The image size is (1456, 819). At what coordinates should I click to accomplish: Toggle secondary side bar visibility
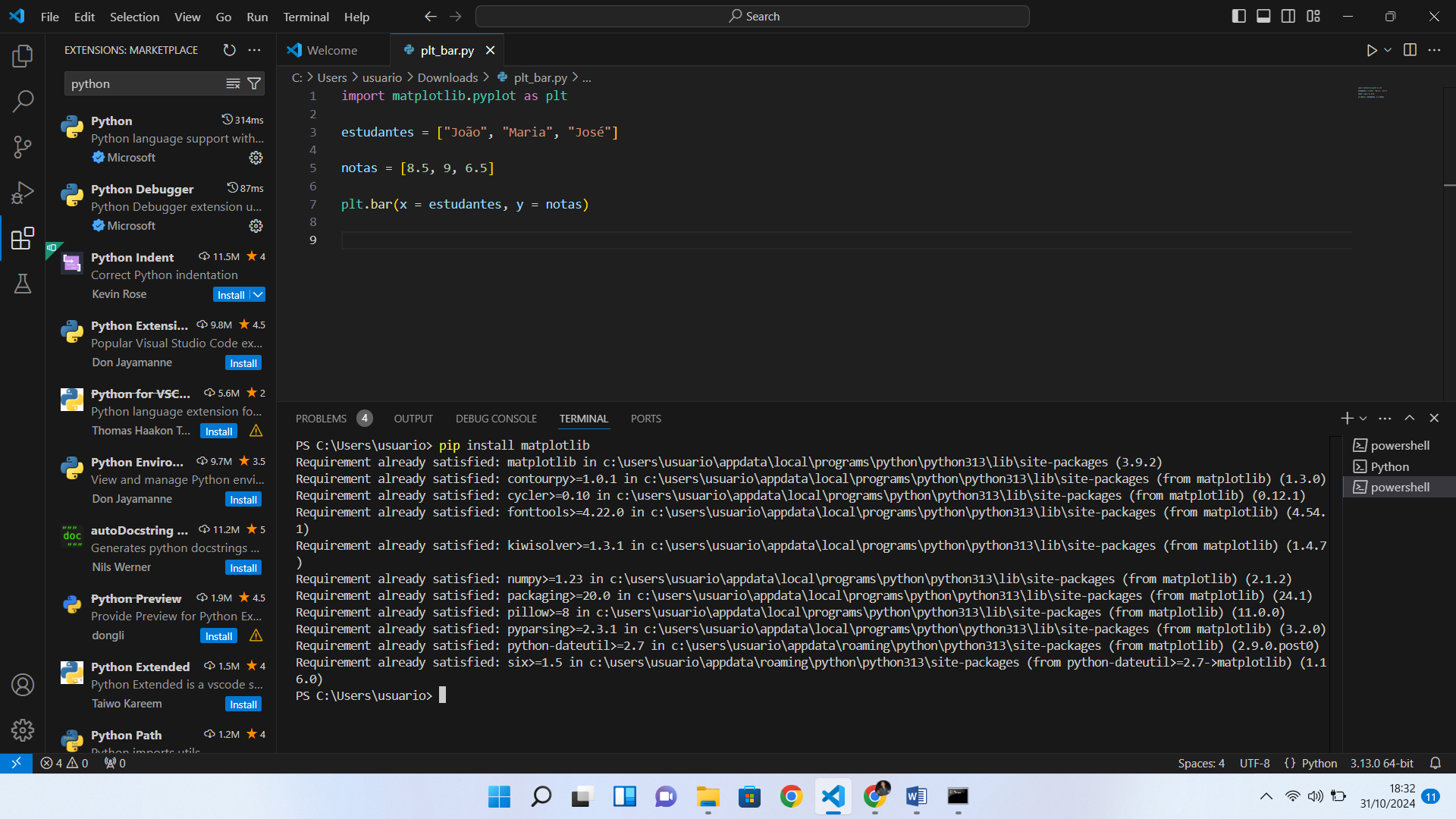tap(1288, 16)
